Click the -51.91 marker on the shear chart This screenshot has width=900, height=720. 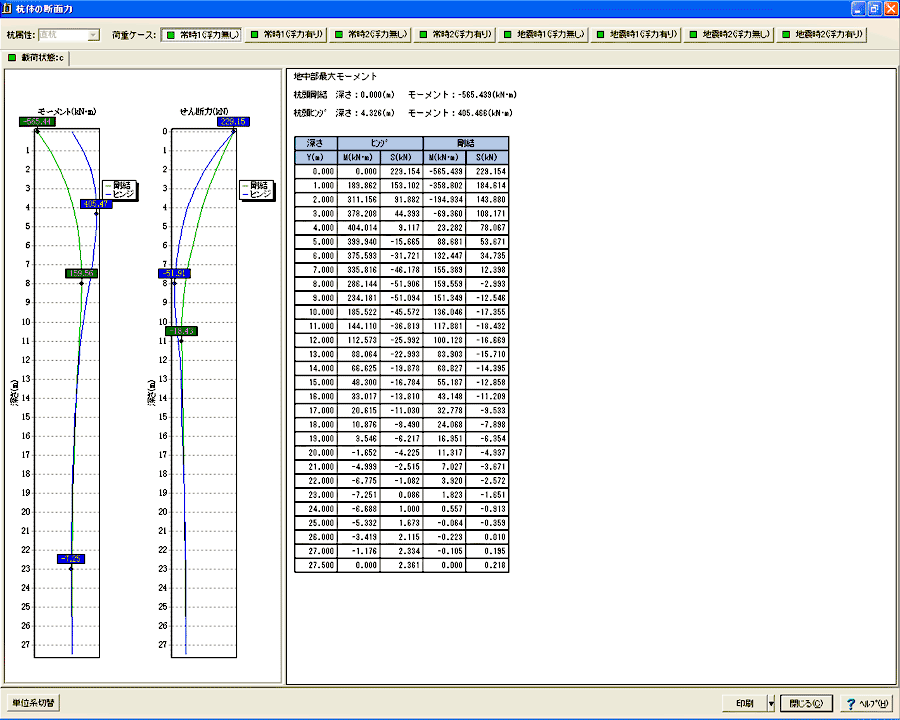point(174,273)
